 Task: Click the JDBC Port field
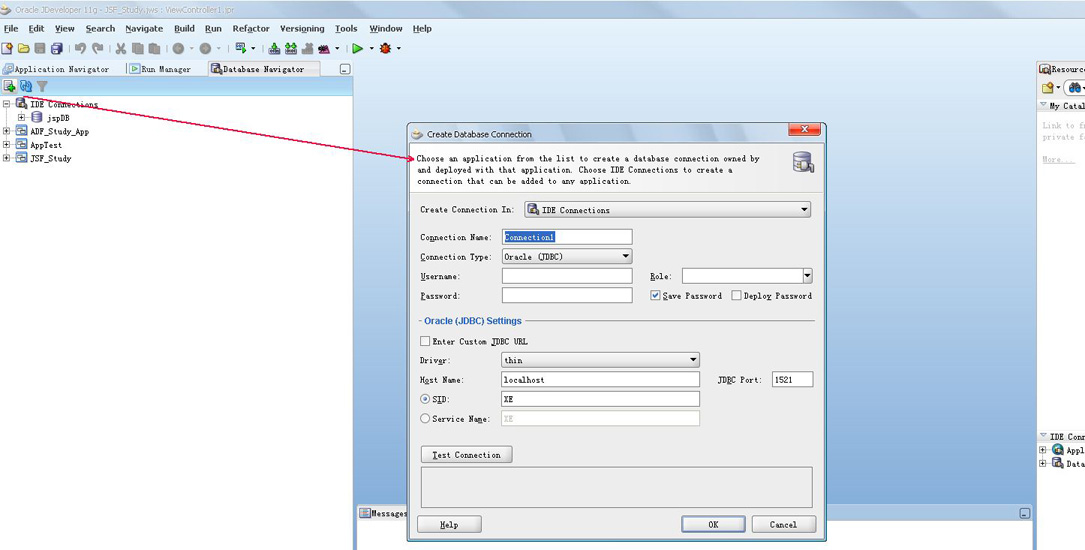pos(792,379)
